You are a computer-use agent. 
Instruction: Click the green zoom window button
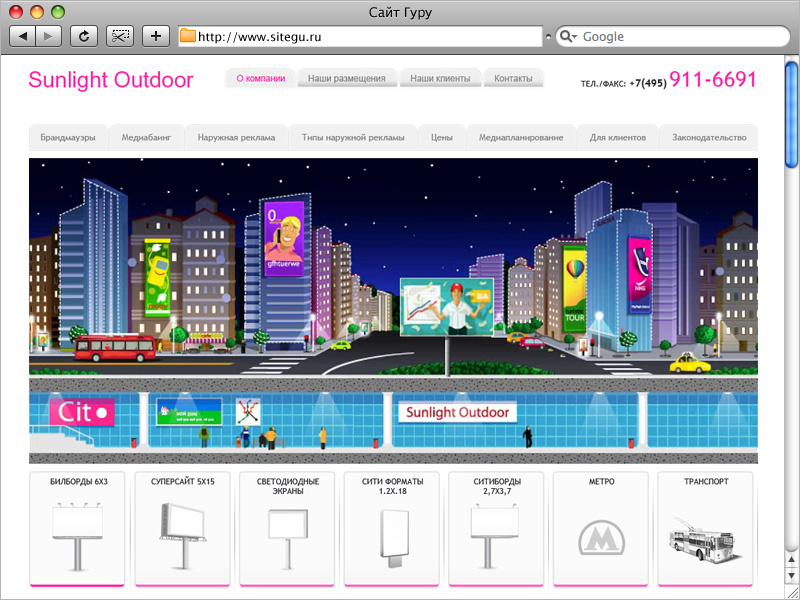pyautogui.click(x=58, y=12)
